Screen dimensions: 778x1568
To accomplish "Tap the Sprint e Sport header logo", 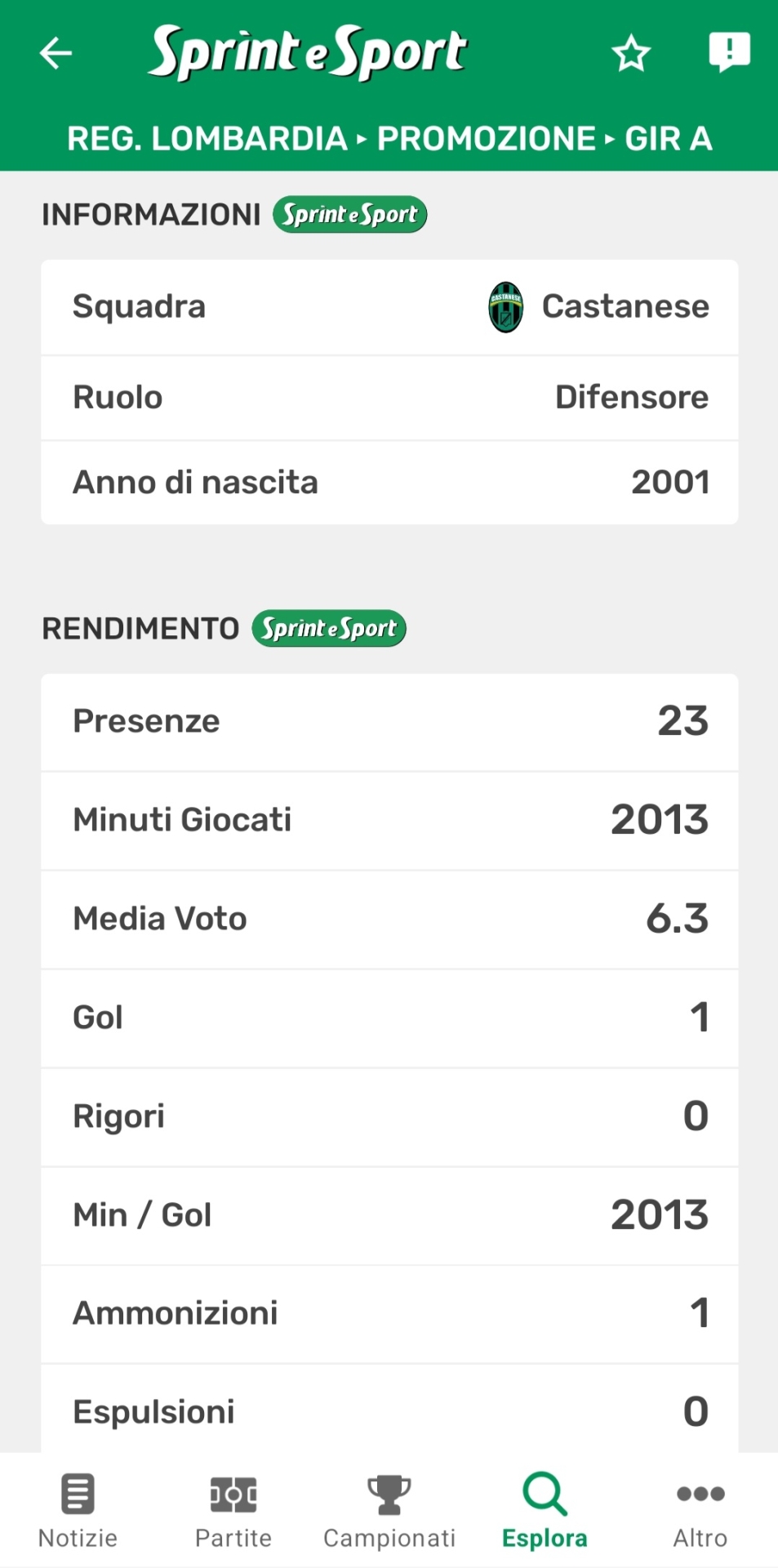I will [308, 52].
